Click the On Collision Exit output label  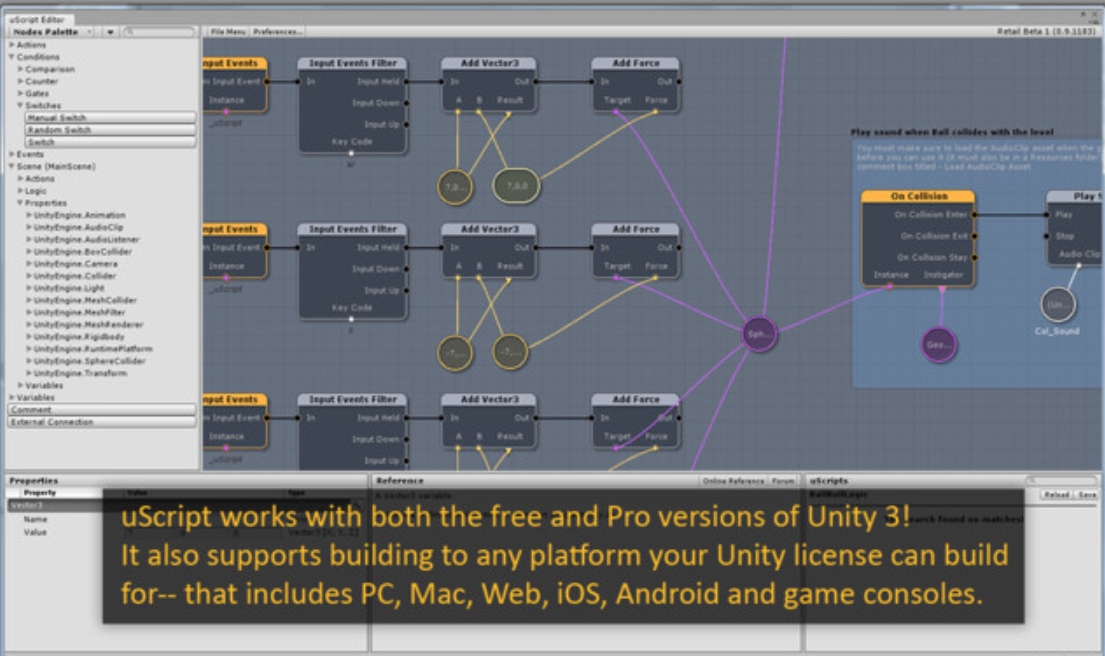[x=934, y=236]
